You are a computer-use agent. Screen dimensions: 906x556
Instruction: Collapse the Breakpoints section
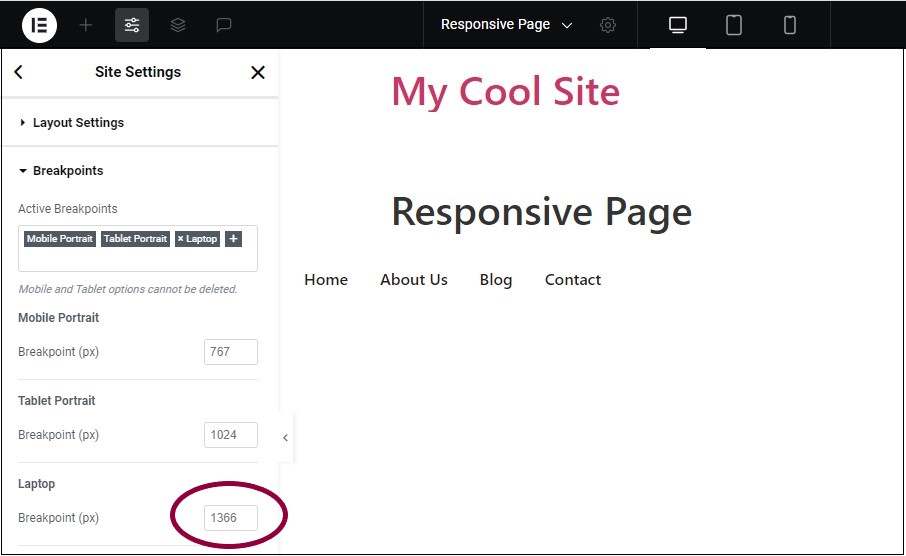[67, 171]
